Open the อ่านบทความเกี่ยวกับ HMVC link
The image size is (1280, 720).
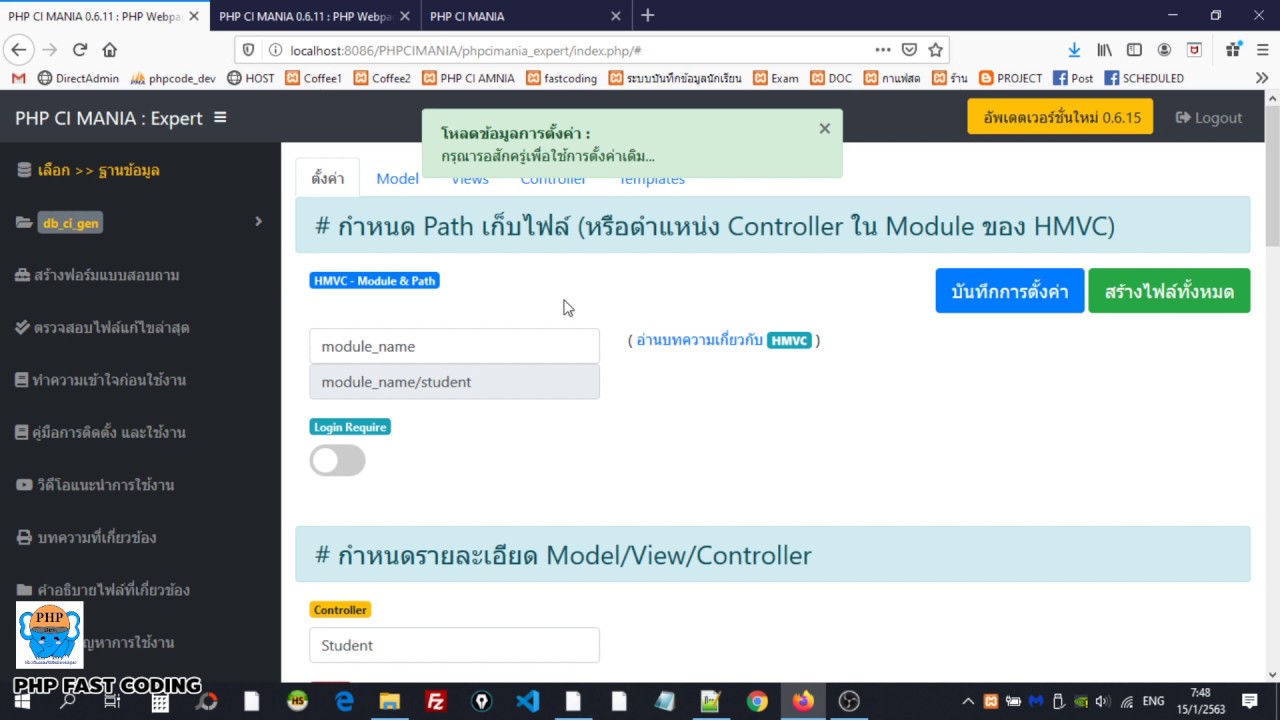pyautogui.click(x=724, y=340)
